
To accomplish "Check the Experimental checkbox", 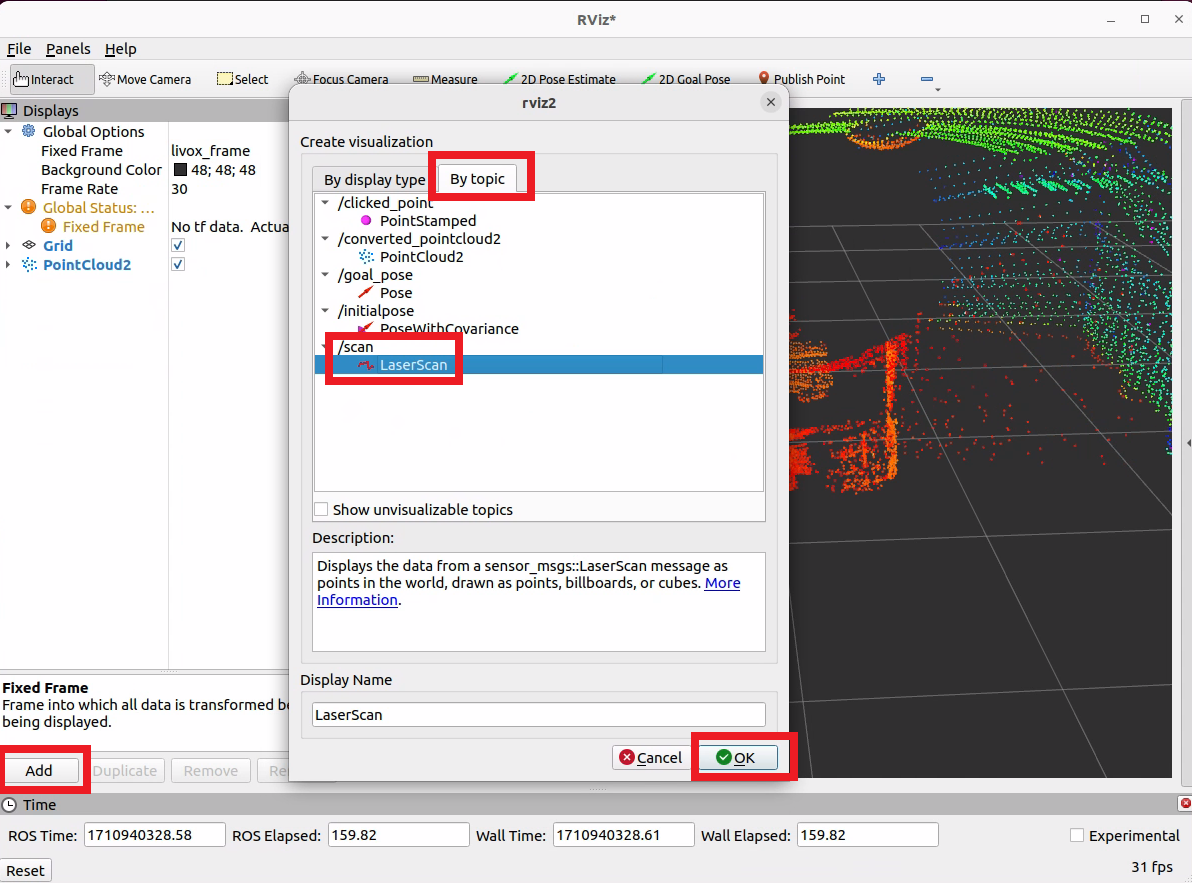I will pyautogui.click(x=1077, y=835).
